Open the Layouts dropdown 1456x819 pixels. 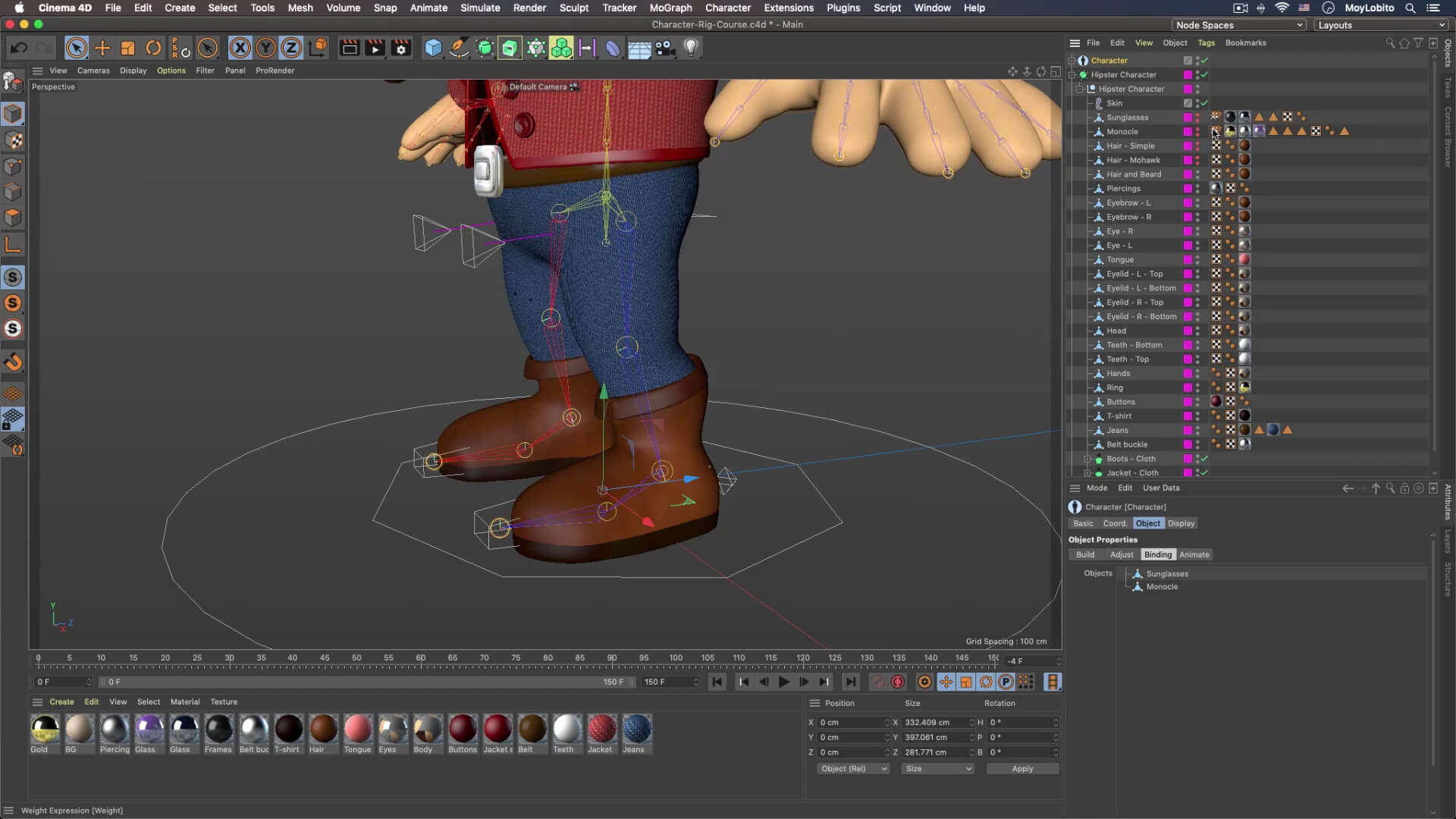pos(1380,24)
